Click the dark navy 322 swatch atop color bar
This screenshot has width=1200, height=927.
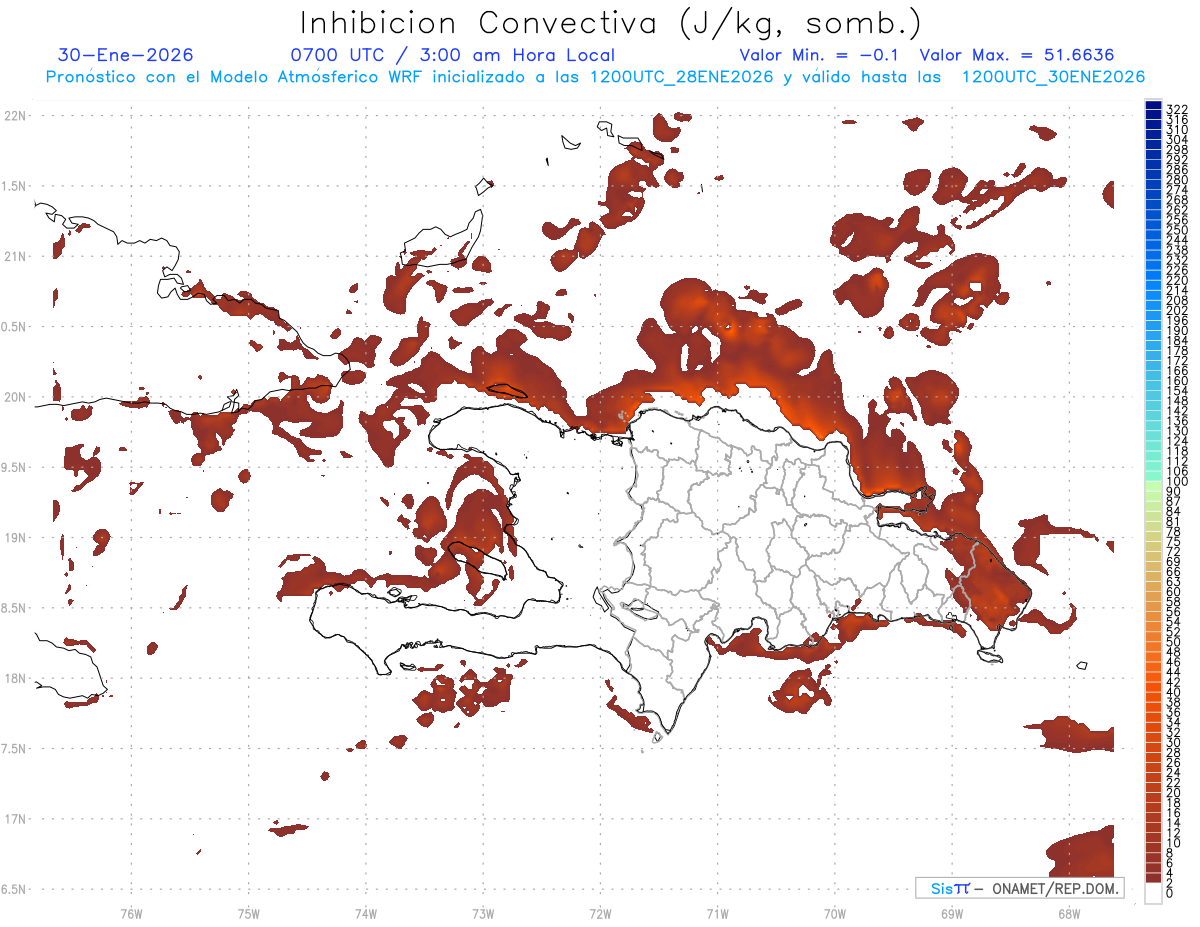pyautogui.click(x=1153, y=105)
